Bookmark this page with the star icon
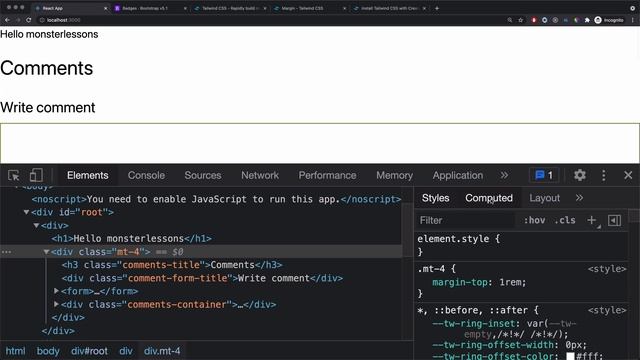The width and height of the screenshot is (640, 360). pos(520,20)
